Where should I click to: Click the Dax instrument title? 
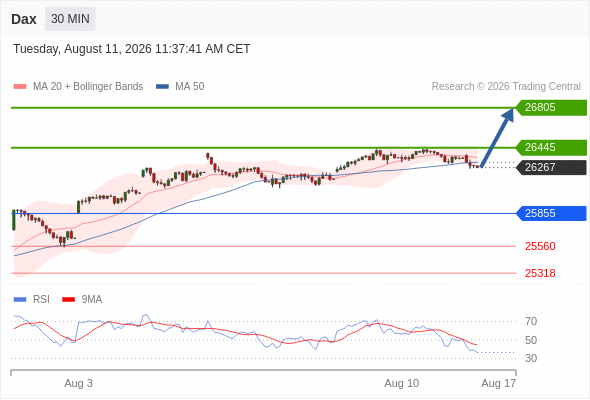(x=24, y=19)
